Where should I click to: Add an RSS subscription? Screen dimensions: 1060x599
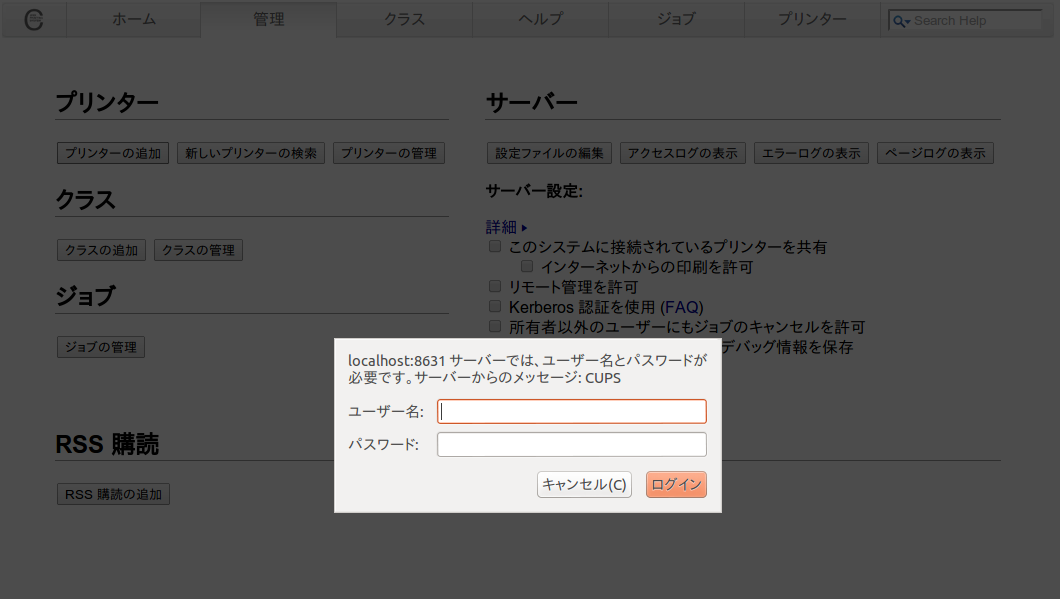[x=113, y=493]
